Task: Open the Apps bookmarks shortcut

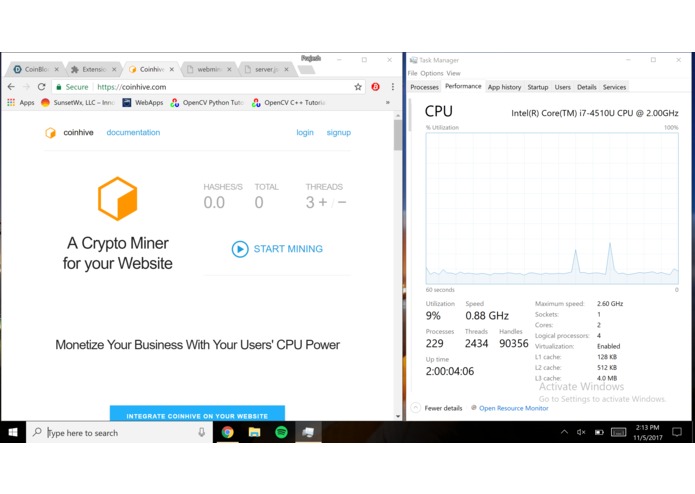Action: tap(21, 102)
